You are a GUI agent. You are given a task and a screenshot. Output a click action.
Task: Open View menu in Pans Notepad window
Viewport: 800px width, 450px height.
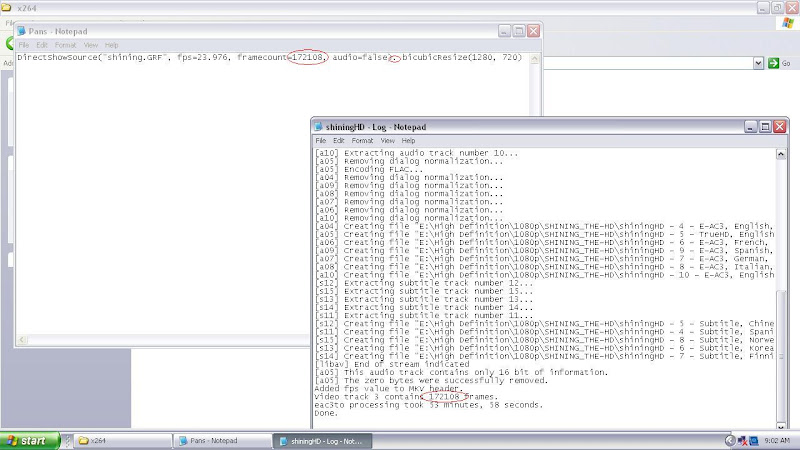[x=91, y=45]
